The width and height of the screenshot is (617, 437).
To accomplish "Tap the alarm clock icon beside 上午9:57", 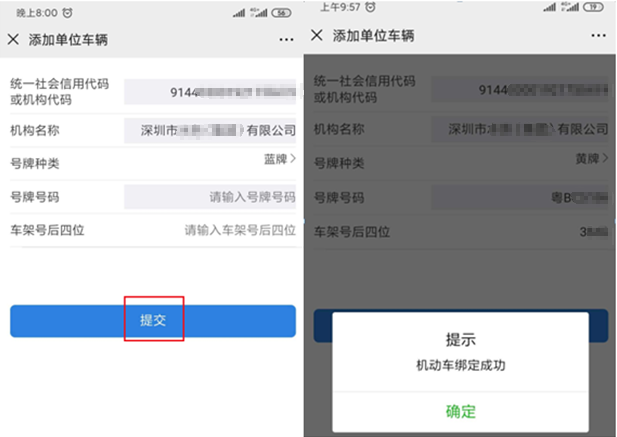I will click(370, 7).
